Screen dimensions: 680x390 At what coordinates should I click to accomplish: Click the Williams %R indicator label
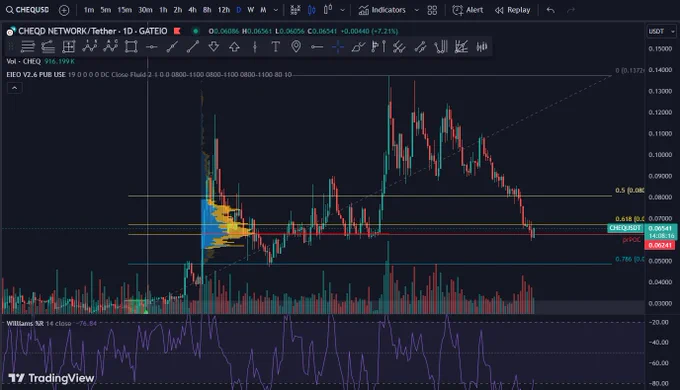click(25, 323)
